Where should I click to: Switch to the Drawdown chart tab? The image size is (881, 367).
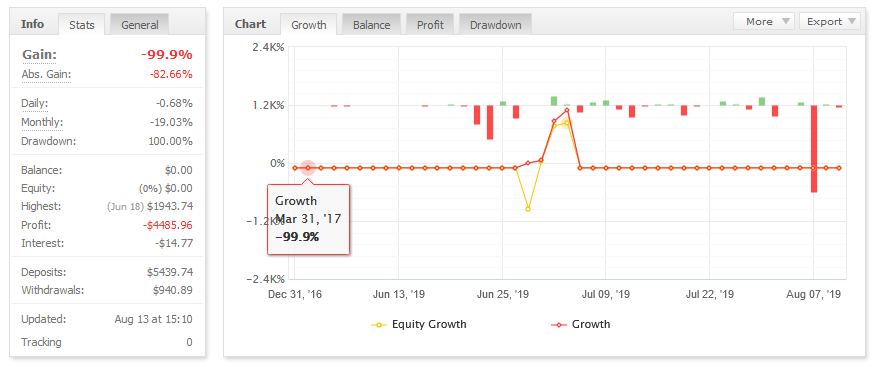[496, 25]
